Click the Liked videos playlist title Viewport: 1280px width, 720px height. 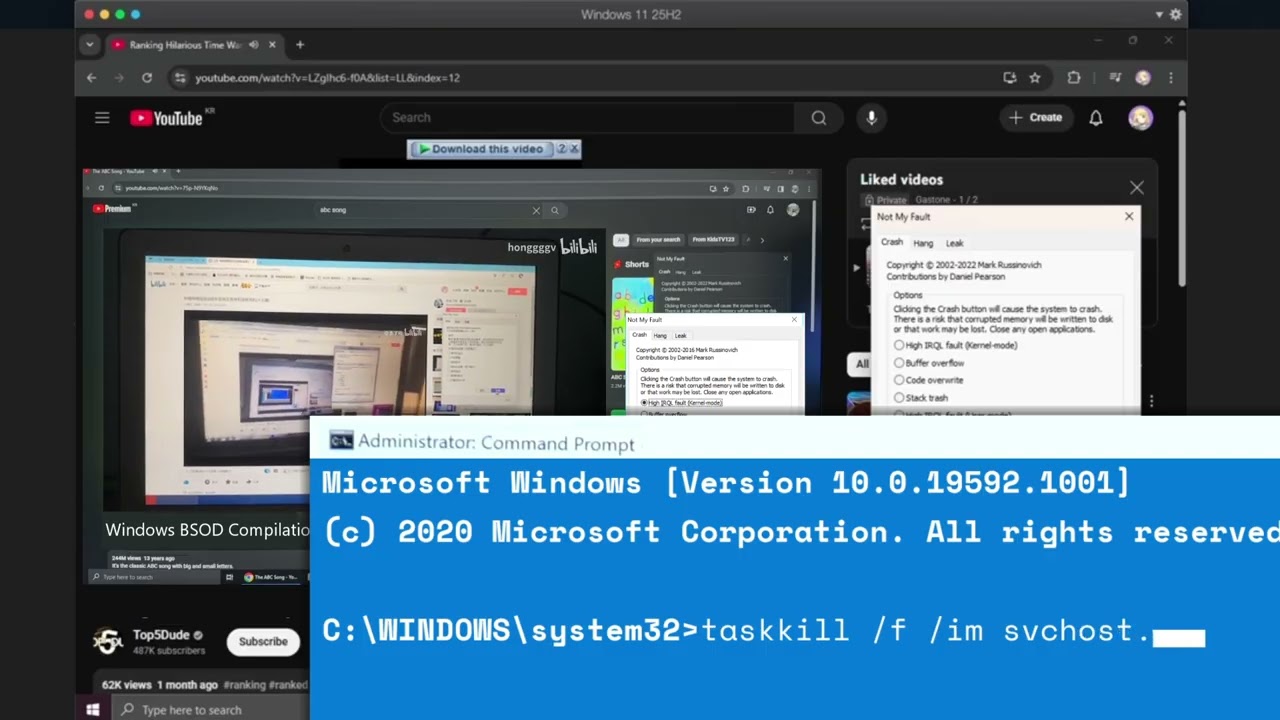click(x=902, y=180)
